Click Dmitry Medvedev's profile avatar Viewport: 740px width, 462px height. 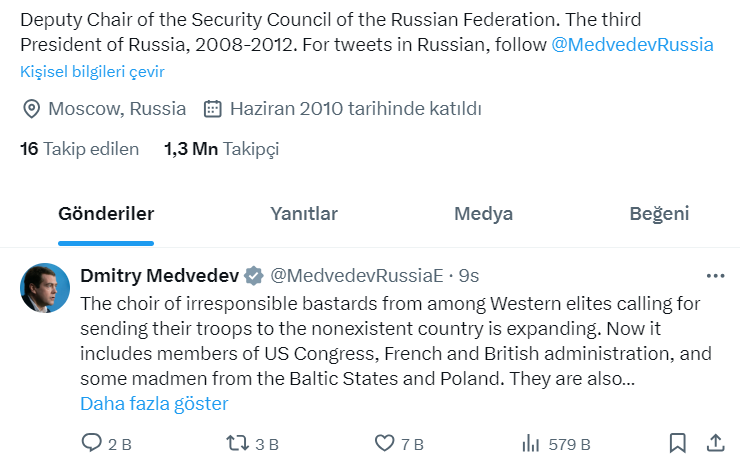coord(45,288)
